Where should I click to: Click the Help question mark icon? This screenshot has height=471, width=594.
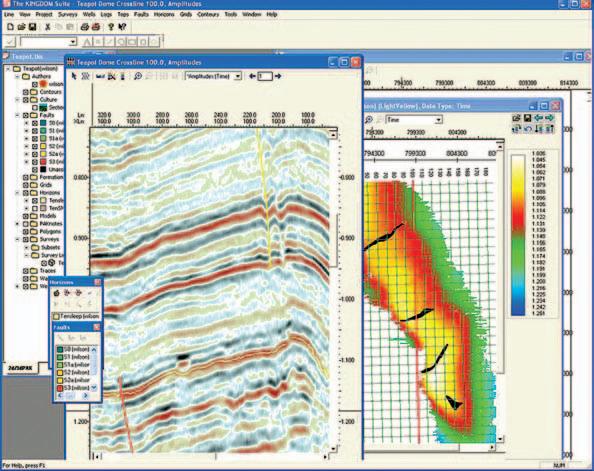click(x=111, y=27)
